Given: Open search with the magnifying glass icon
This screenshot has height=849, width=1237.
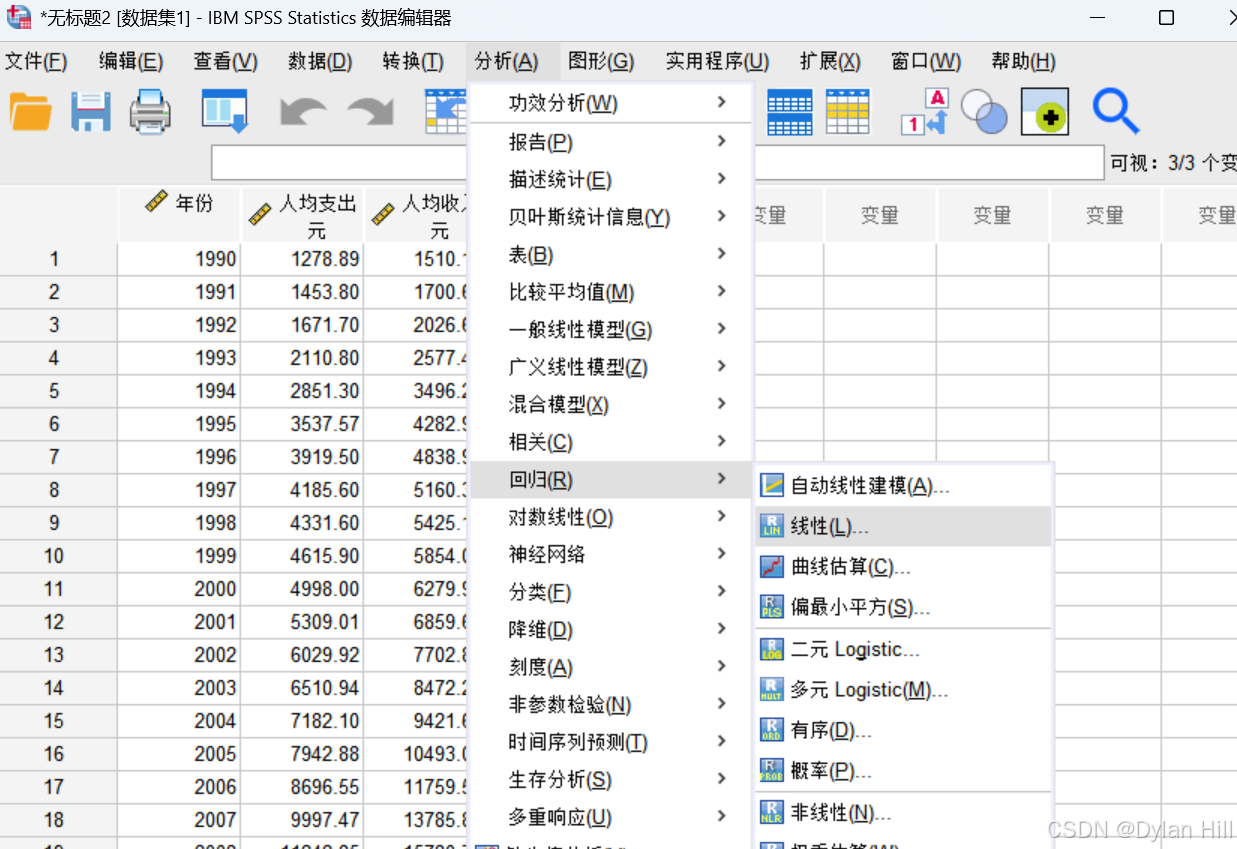Looking at the screenshot, I should (x=1115, y=111).
